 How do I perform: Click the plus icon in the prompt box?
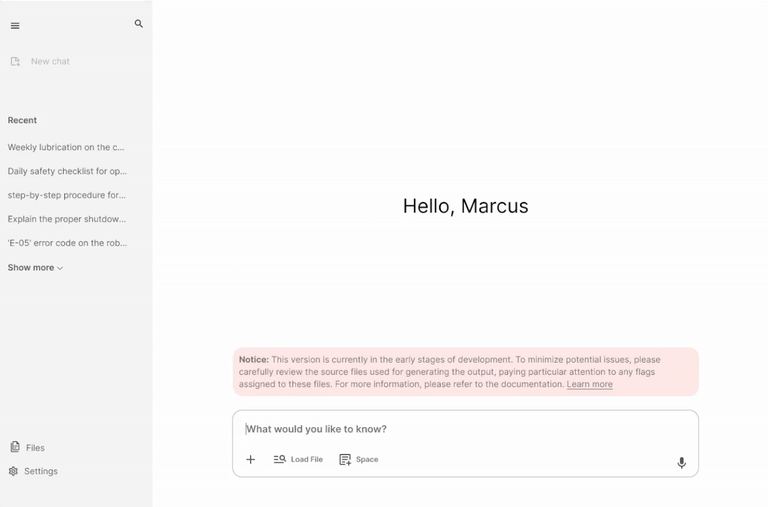click(x=251, y=460)
